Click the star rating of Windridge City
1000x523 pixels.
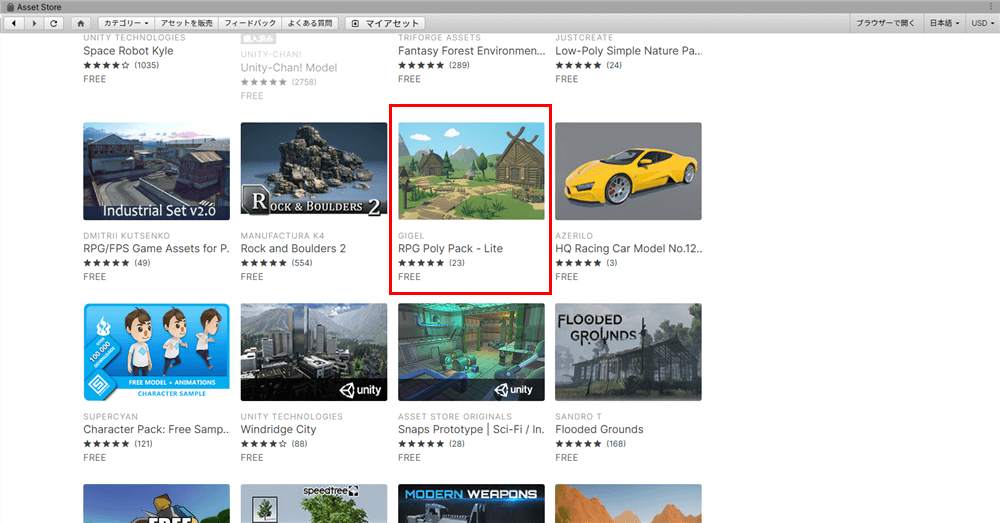click(x=263, y=444)
